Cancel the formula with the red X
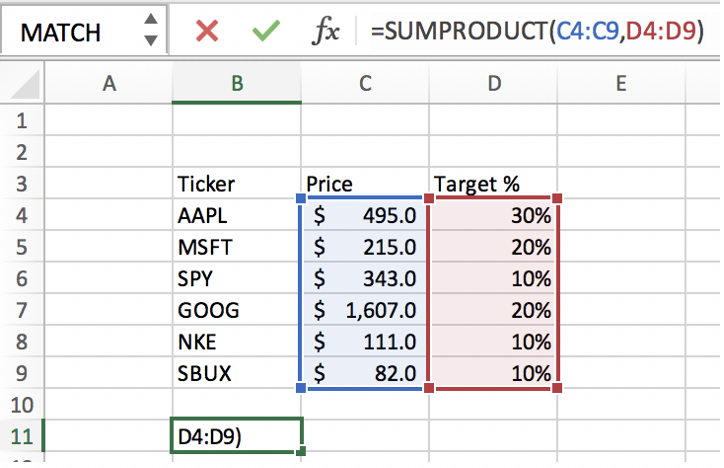The height and width of the screenshot is (468, 724). (207, 31)
